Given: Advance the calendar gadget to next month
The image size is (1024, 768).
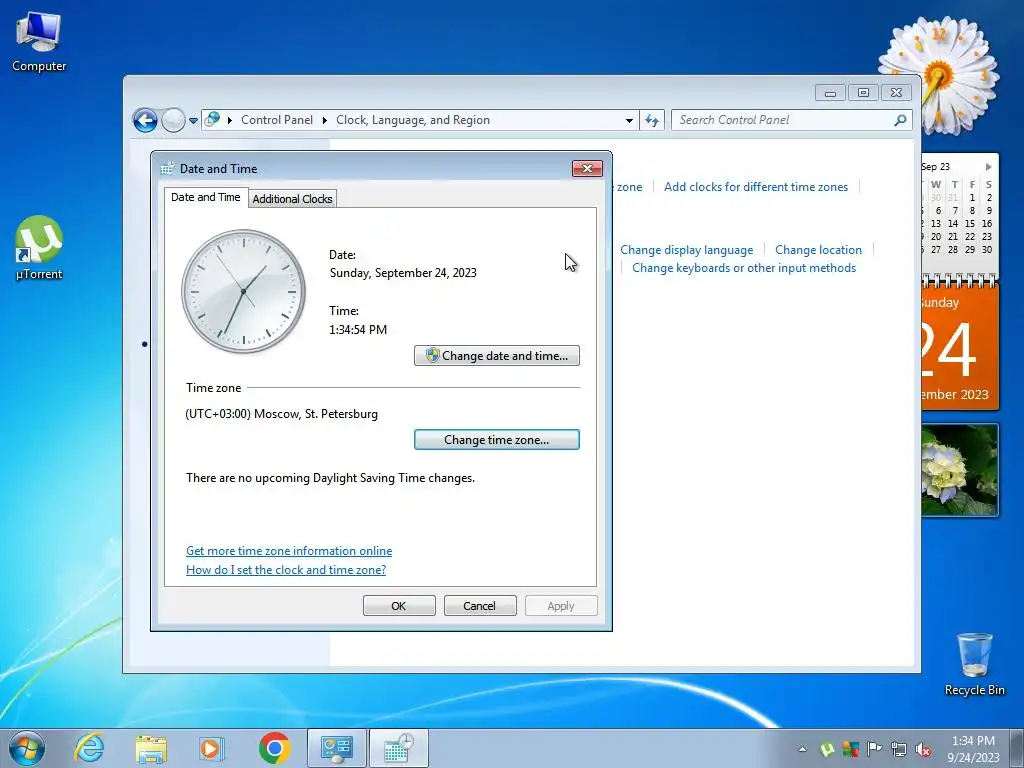Looking at the screenshot, I should [988, 167].
